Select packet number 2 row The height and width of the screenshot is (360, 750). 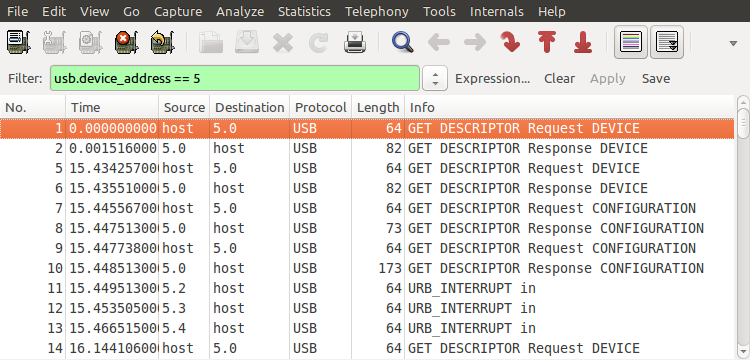click(367, 148)
